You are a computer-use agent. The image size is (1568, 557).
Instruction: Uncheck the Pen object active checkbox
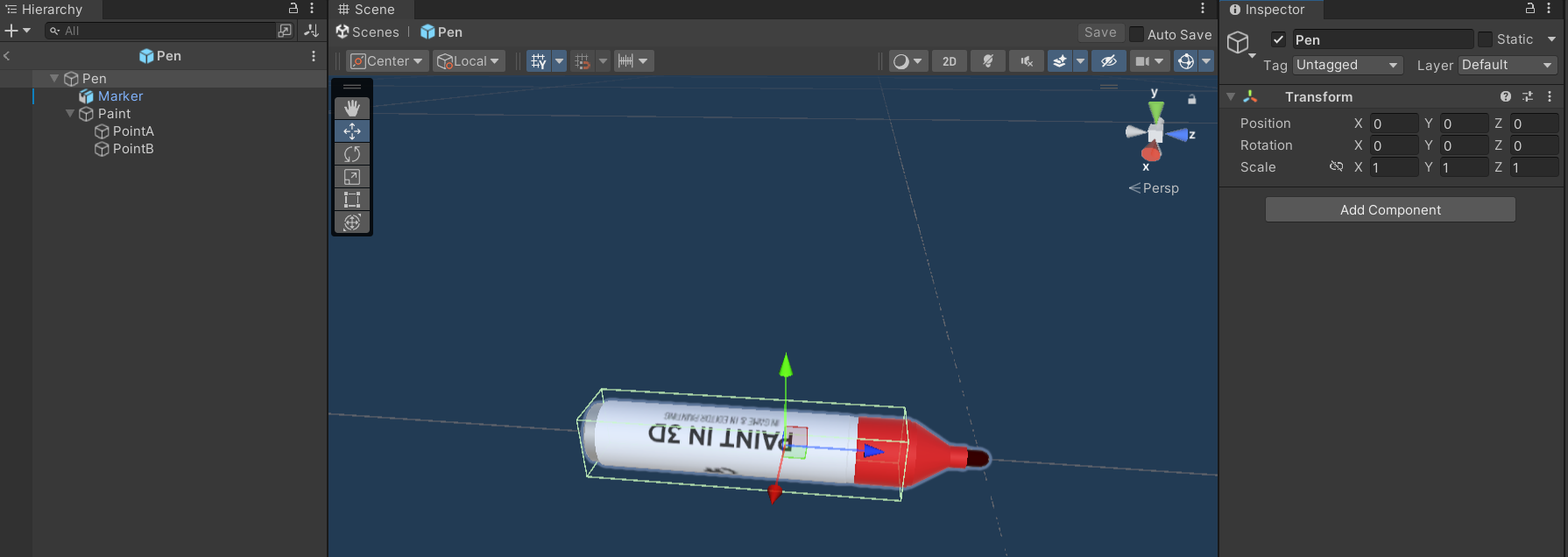[1278, 39]
